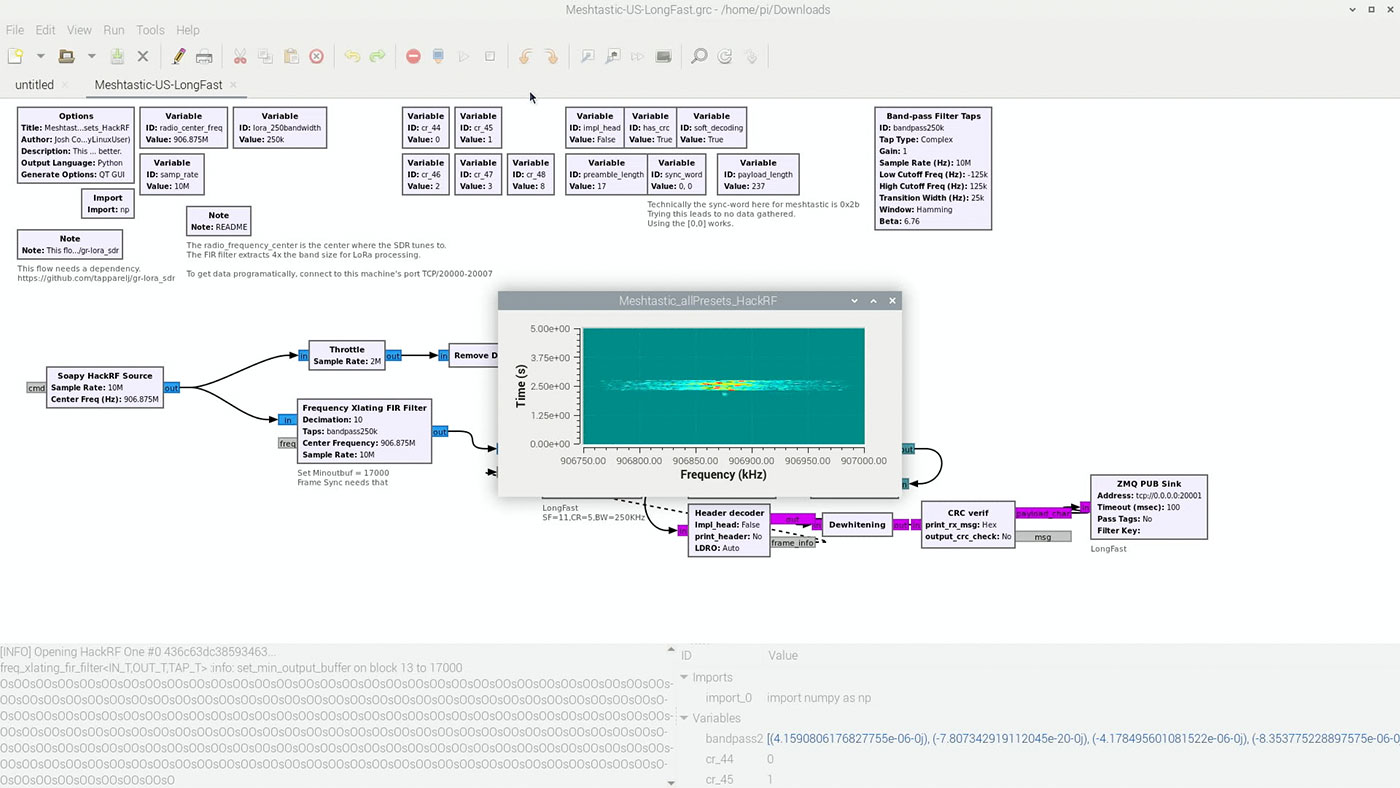Click the Cut scissors icon
Image resolution: width=1400 pixels, height=788 pixels.
(240, 57)
